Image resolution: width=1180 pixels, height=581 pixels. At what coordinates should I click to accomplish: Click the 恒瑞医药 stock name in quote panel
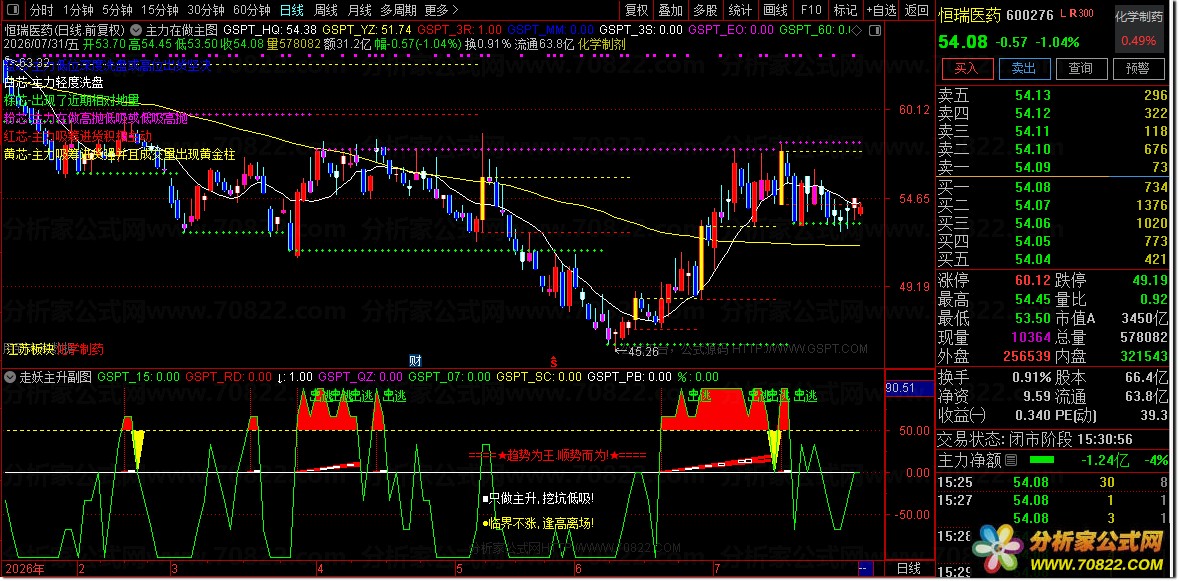pos(969,14)
